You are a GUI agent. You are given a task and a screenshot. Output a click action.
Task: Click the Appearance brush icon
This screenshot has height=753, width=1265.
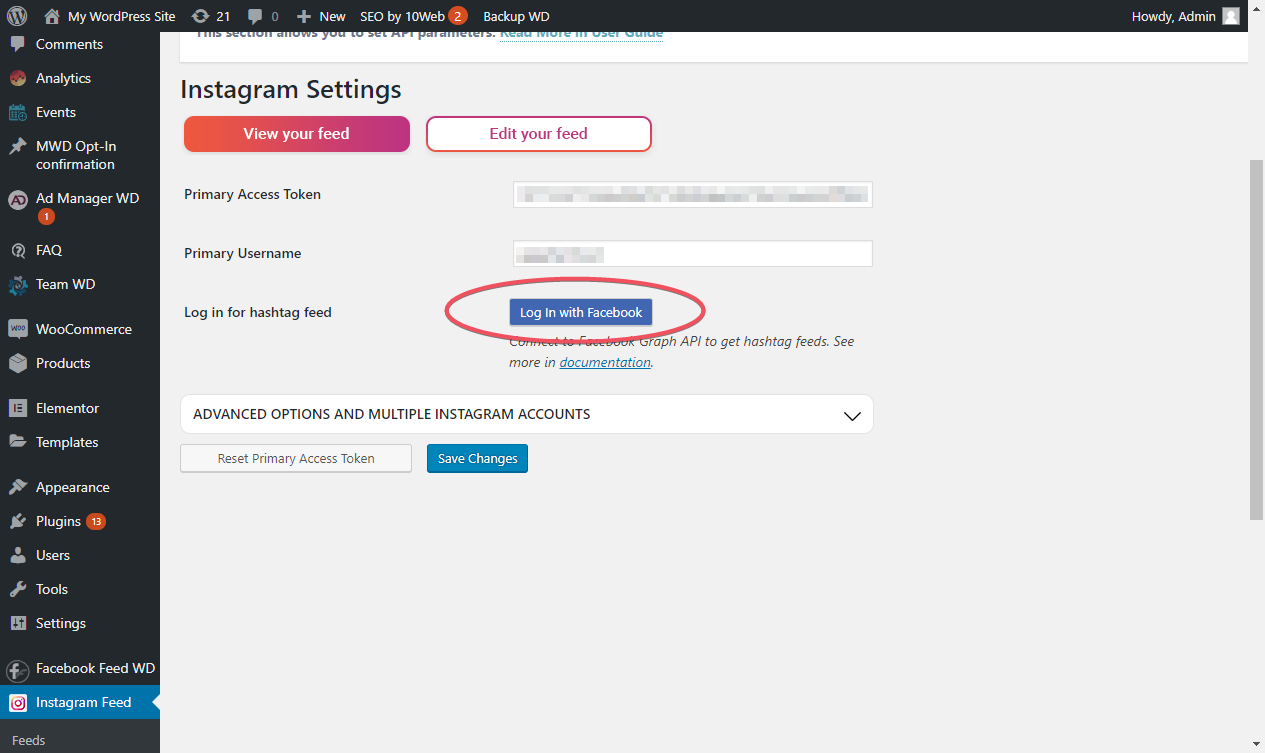17,487
